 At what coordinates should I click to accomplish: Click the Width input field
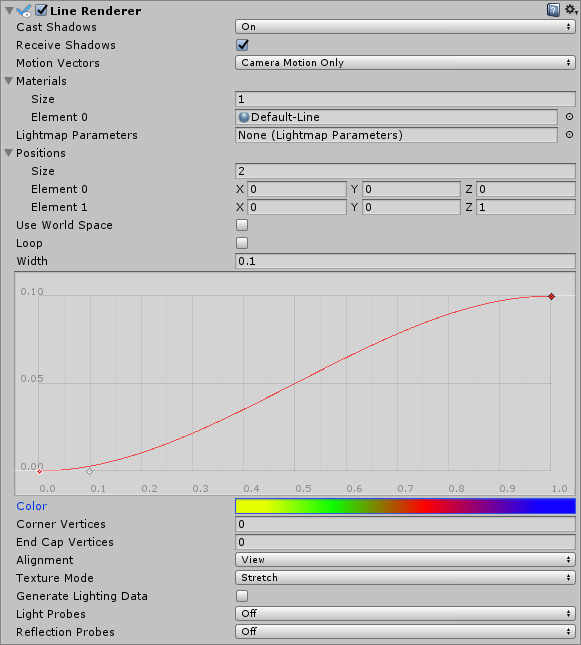point(405,261)
